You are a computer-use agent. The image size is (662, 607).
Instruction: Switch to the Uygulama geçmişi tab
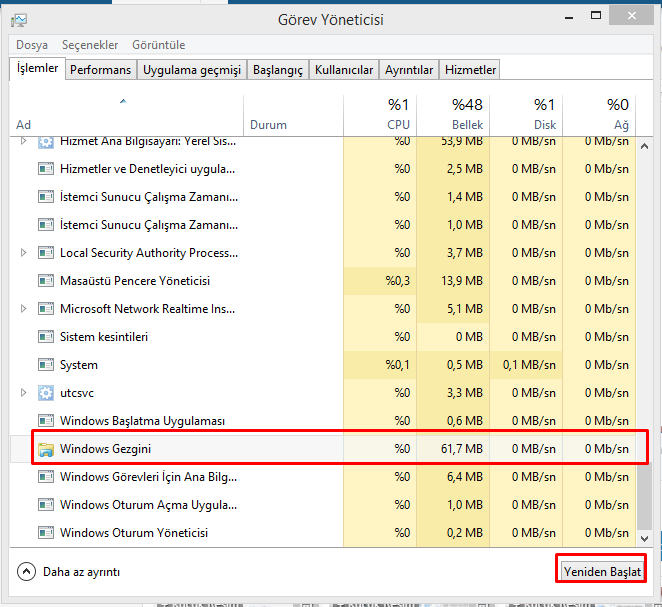[192, 70]
